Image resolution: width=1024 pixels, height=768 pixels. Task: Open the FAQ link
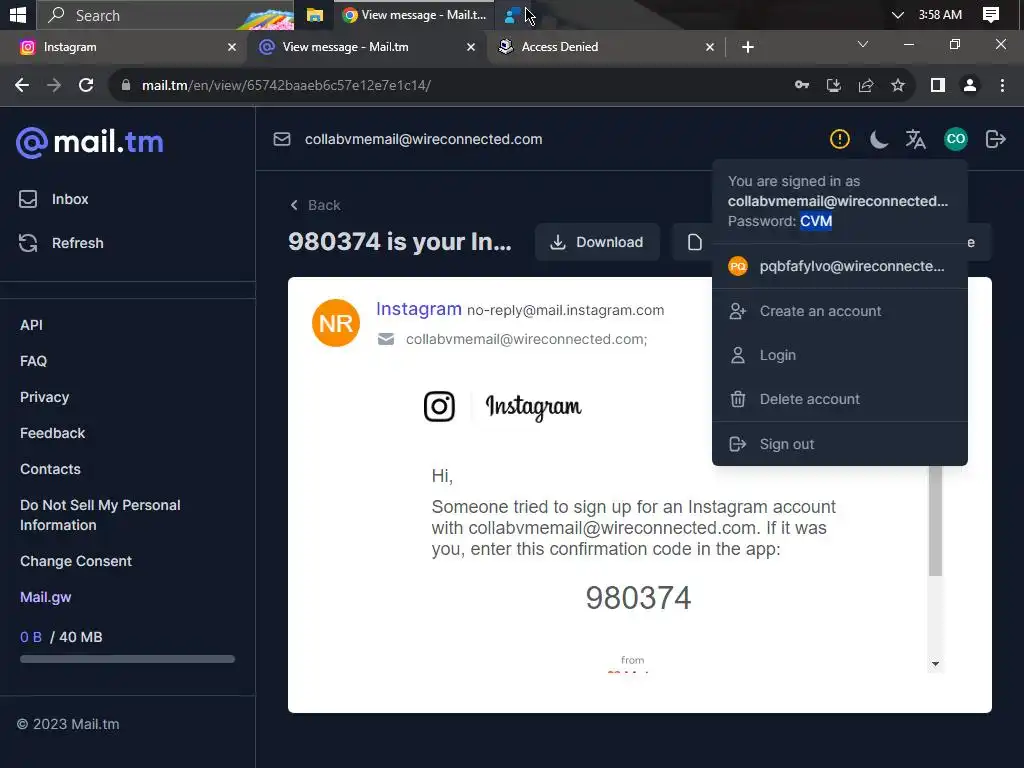(33, 360)
